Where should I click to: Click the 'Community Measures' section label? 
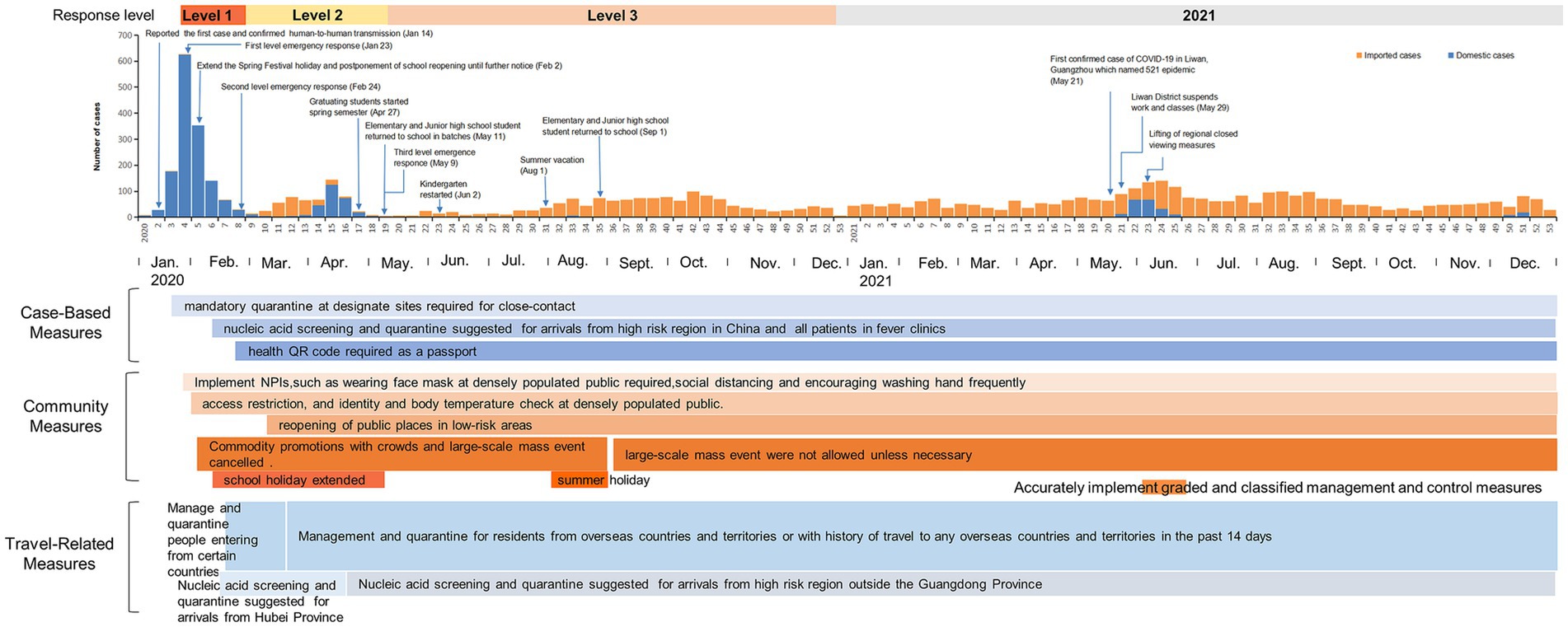[66, 416]
